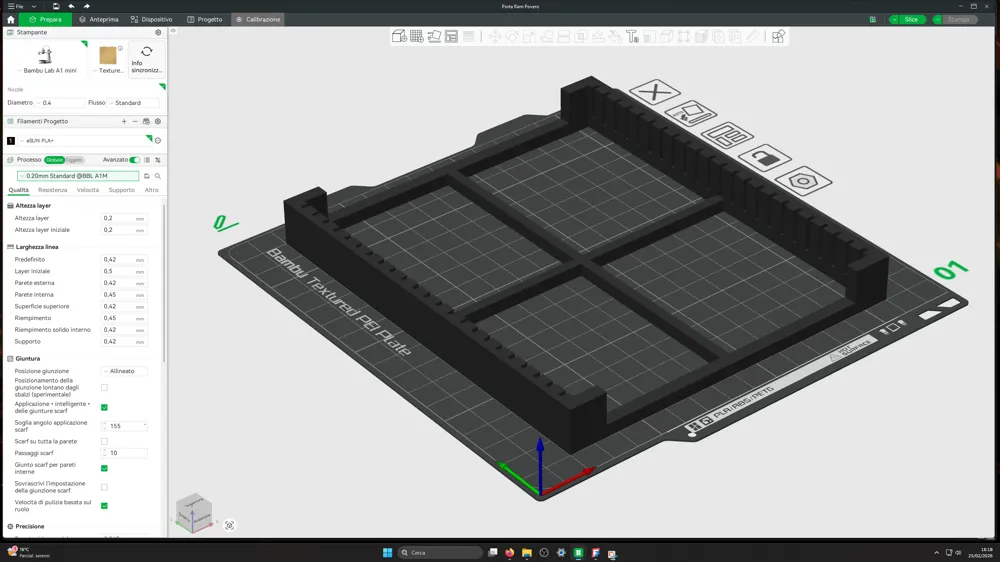This screenshot has width=1000, height=562.
Task: Open the File menu
Action: 16,6
